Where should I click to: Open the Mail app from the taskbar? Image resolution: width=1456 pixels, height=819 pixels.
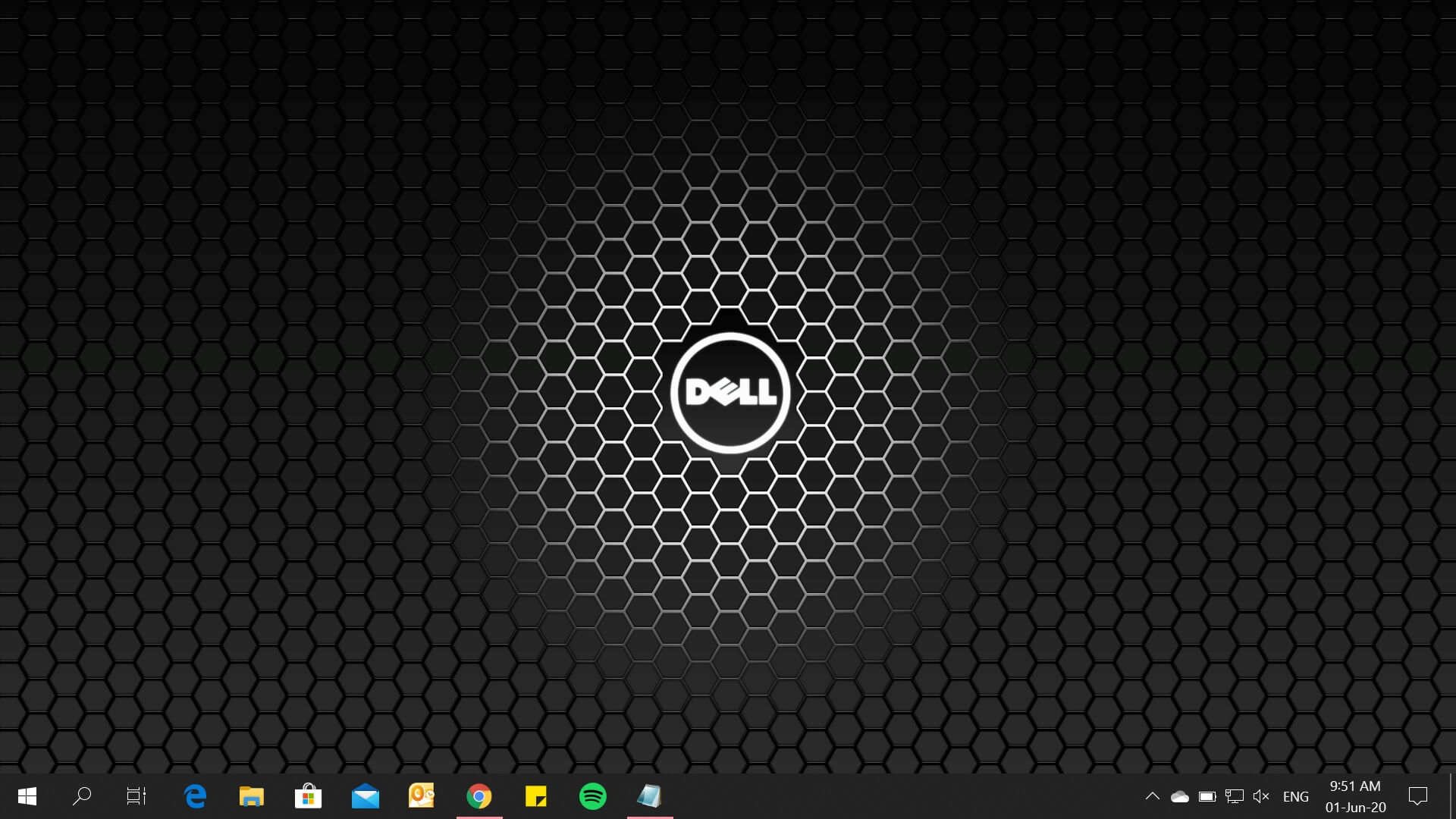[366, 796]
